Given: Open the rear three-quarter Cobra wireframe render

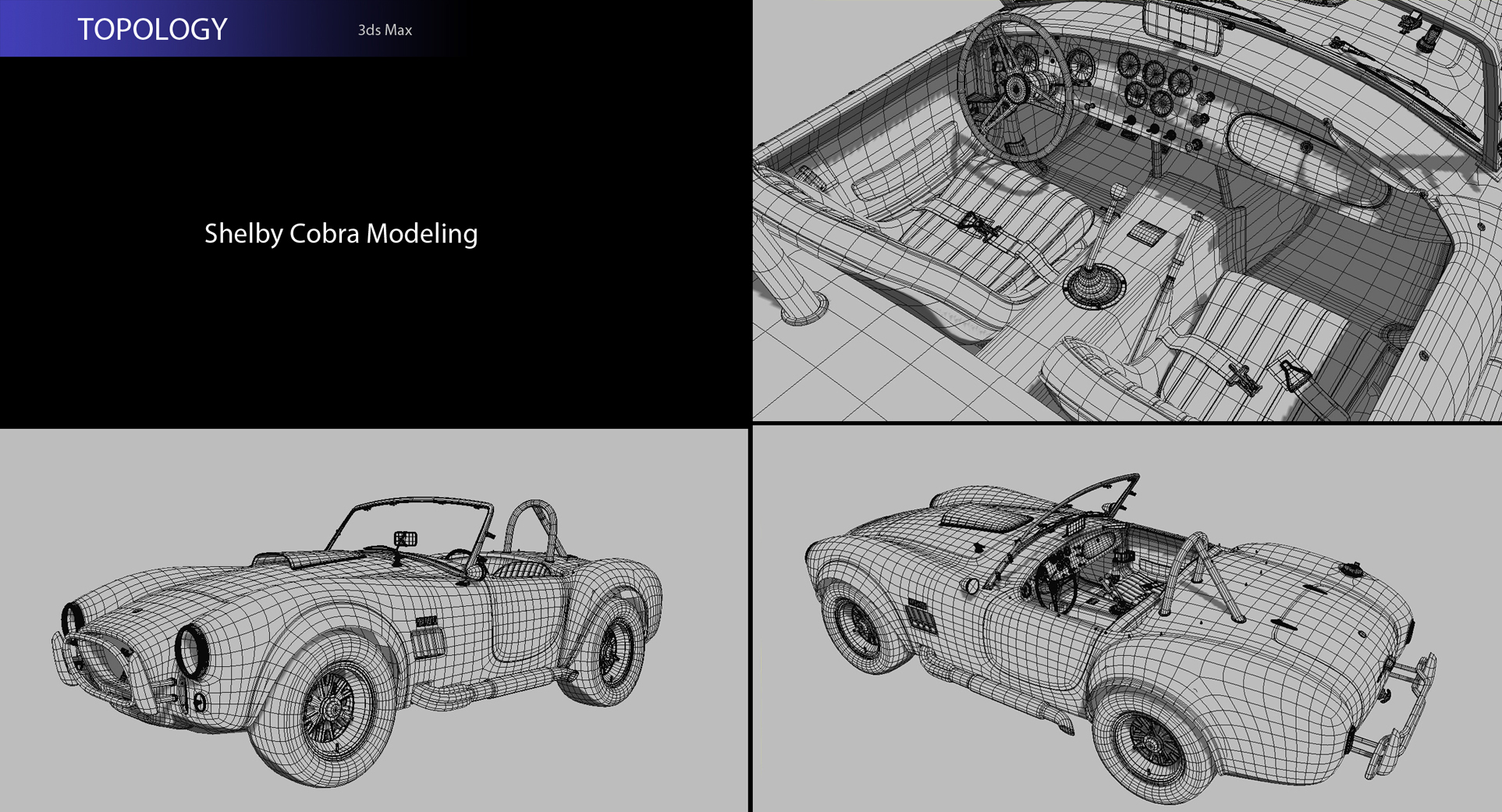Looking at the screenshot, I should 1127,619.
